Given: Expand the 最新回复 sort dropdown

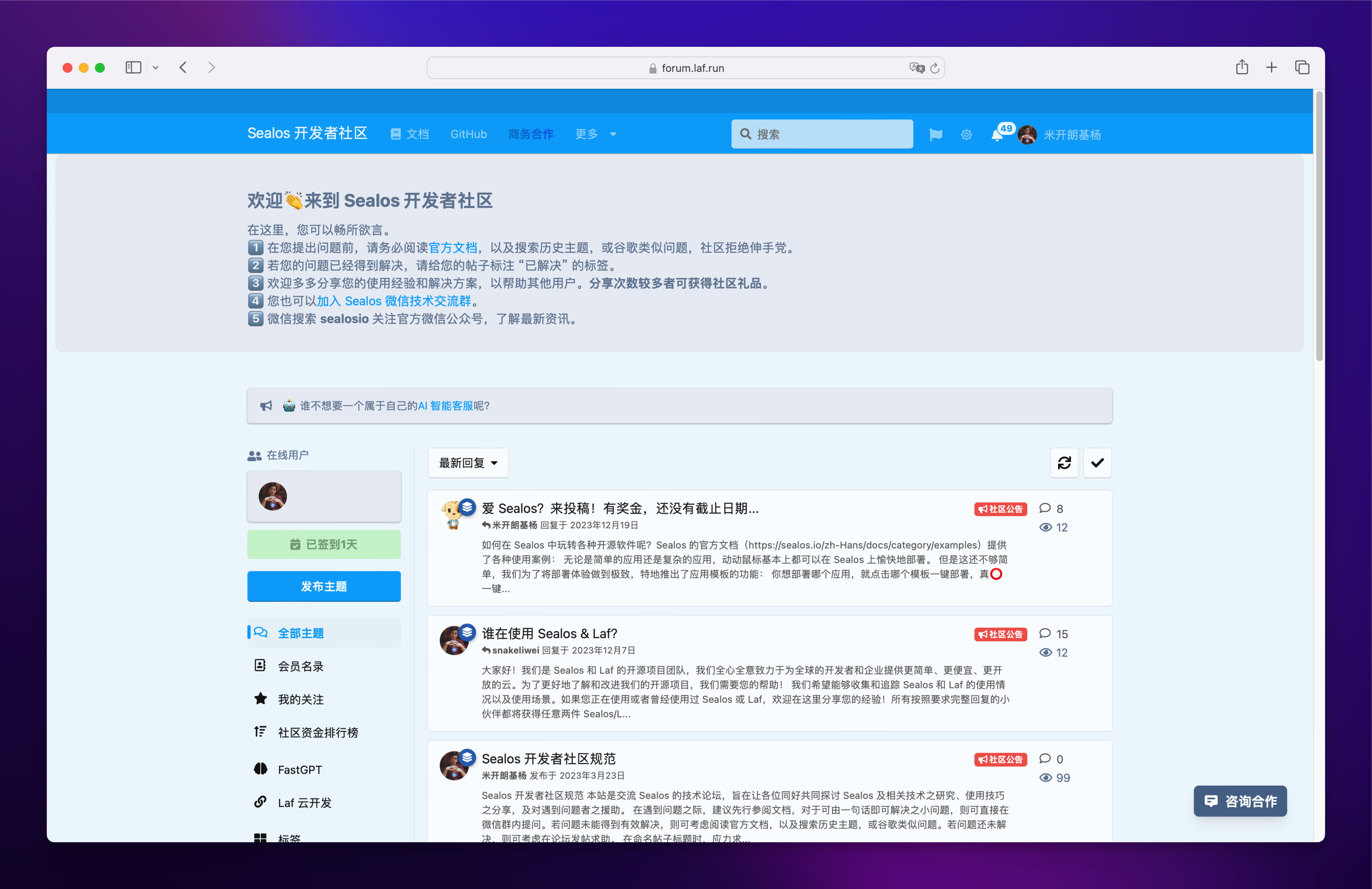Looking at the screenshot, I should 468,462.
